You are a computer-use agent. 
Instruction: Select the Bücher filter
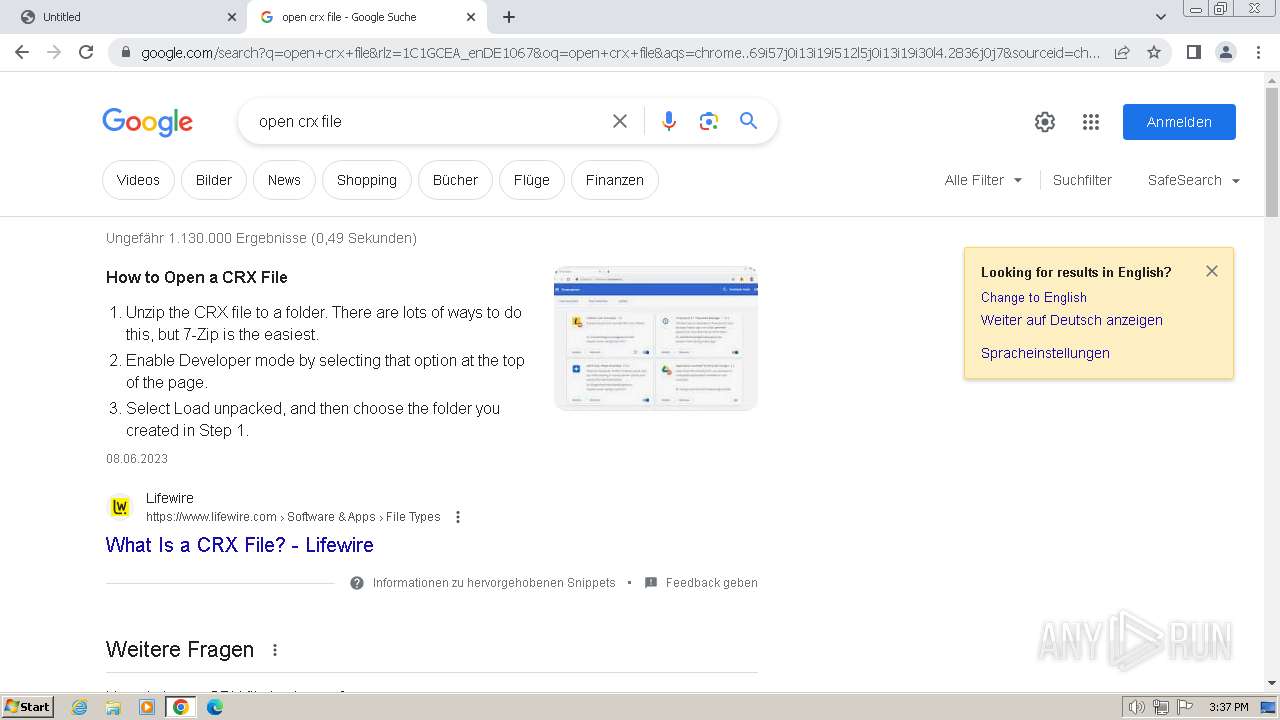[455, 180]
